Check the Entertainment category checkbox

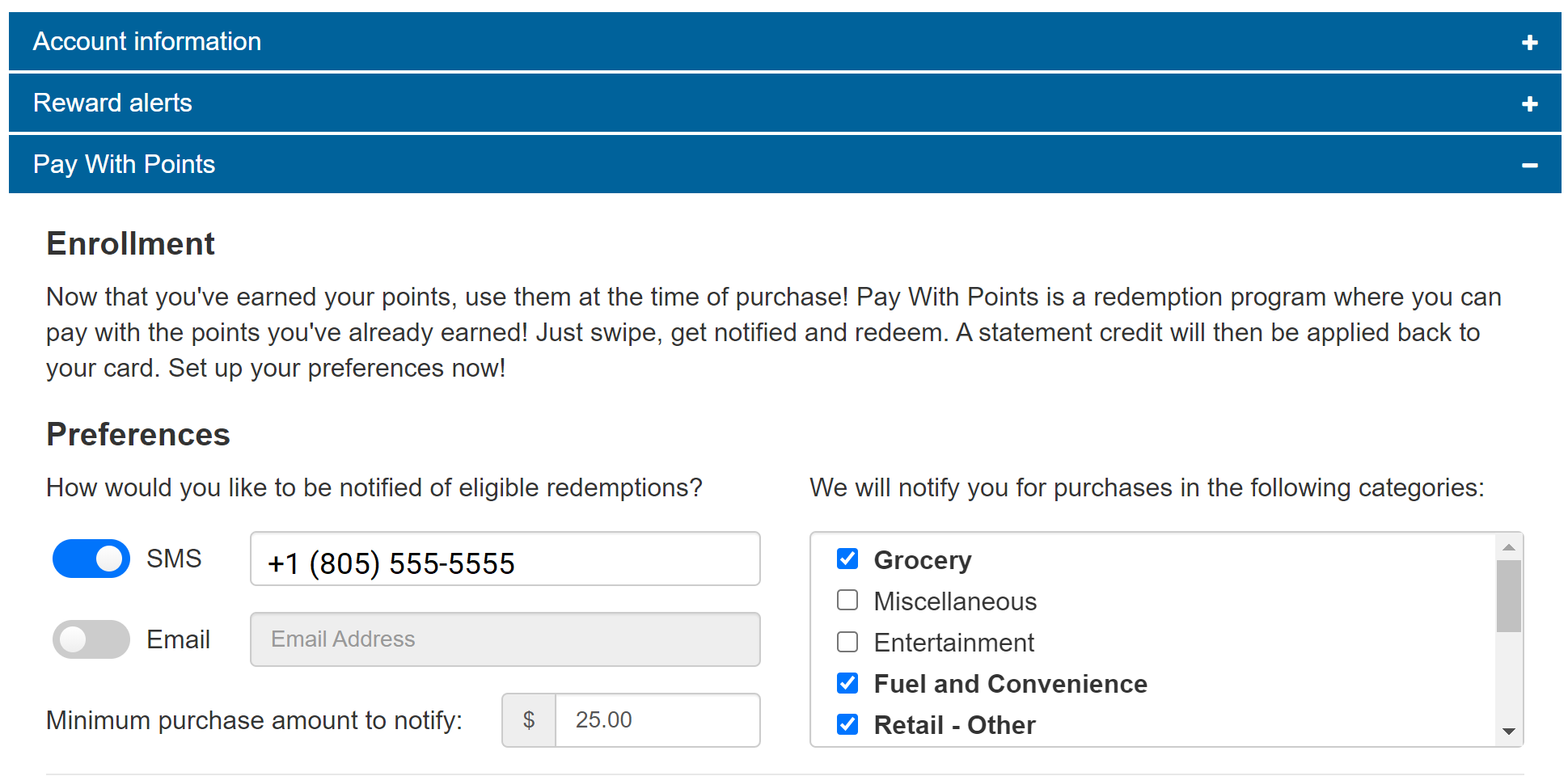click(847, 642)
